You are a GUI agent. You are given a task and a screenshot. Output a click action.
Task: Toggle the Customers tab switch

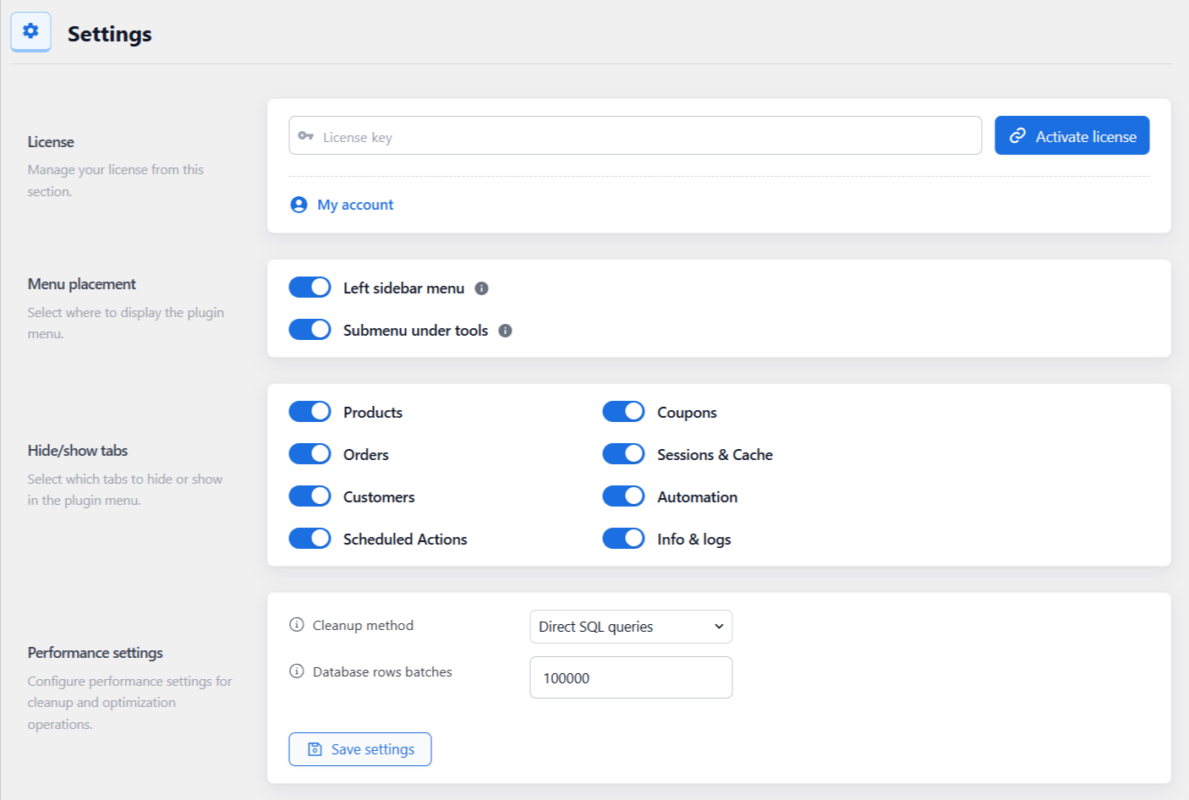coord(310,497)
